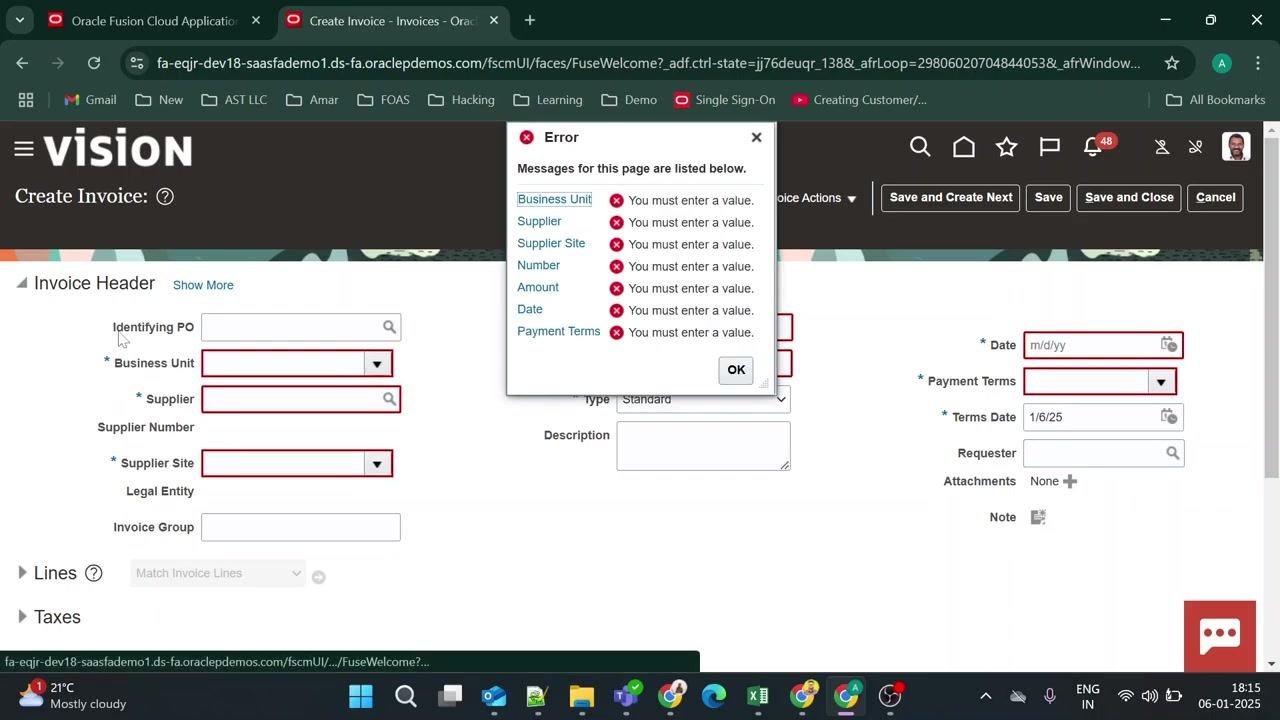Open the Watchlist flag icon
1280x720 pixels.
[1050, 148]
